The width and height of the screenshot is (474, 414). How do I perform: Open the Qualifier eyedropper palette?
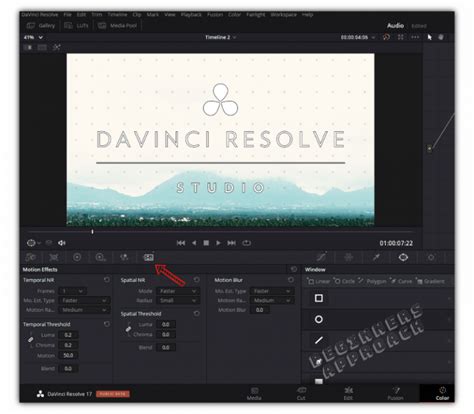tap(376, 257)
